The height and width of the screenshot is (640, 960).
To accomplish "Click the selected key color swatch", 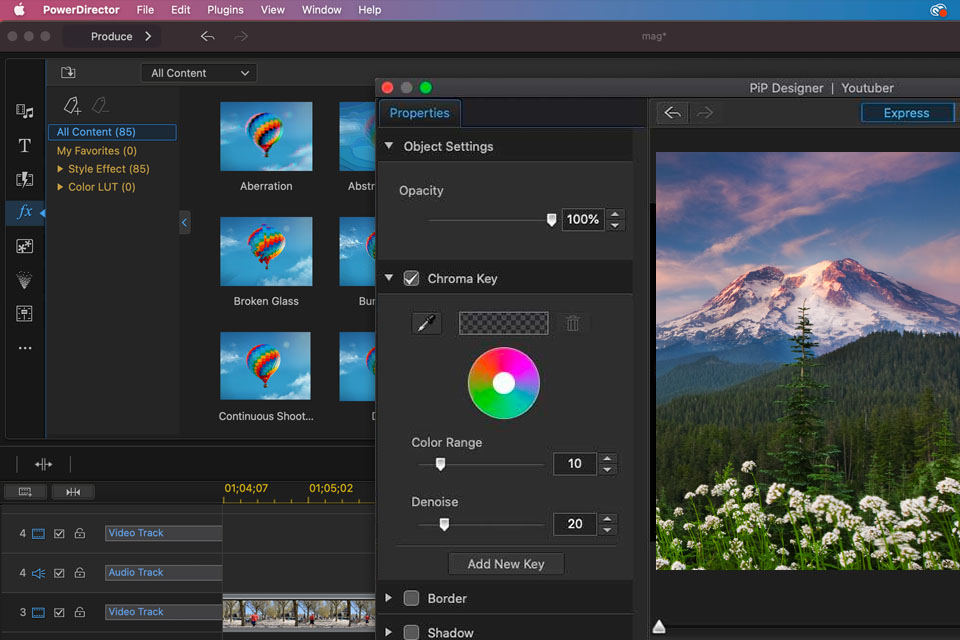I will click(503, 323).
